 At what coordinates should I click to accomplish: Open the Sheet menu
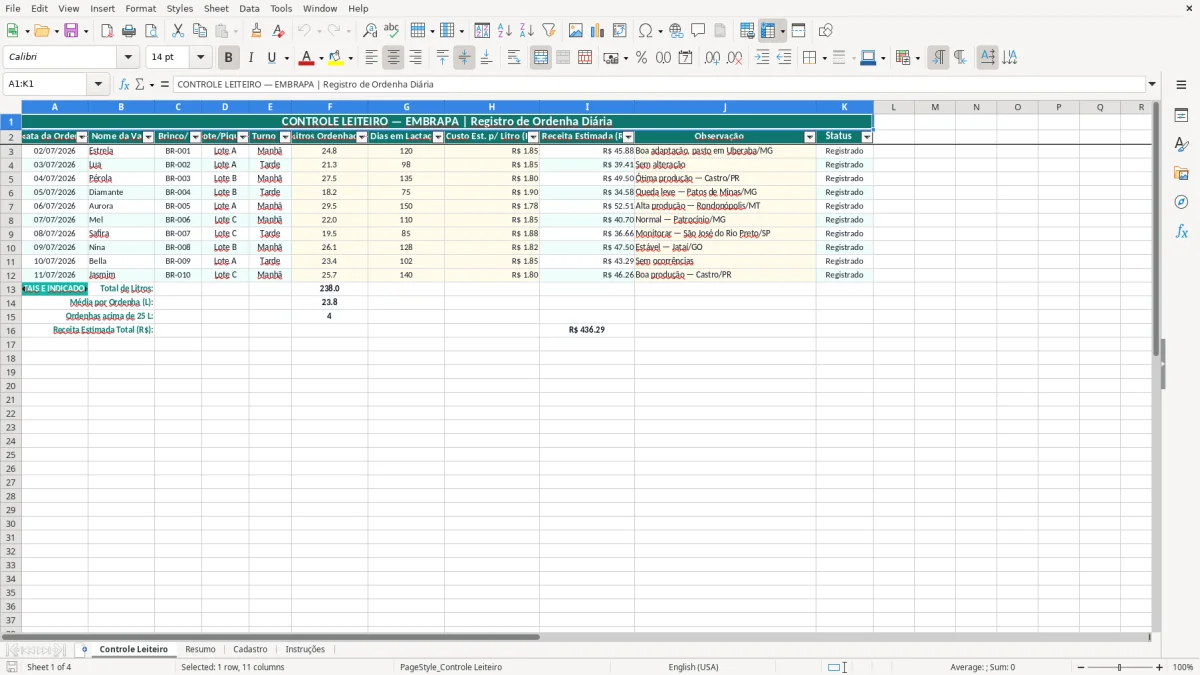pos(216,8)
